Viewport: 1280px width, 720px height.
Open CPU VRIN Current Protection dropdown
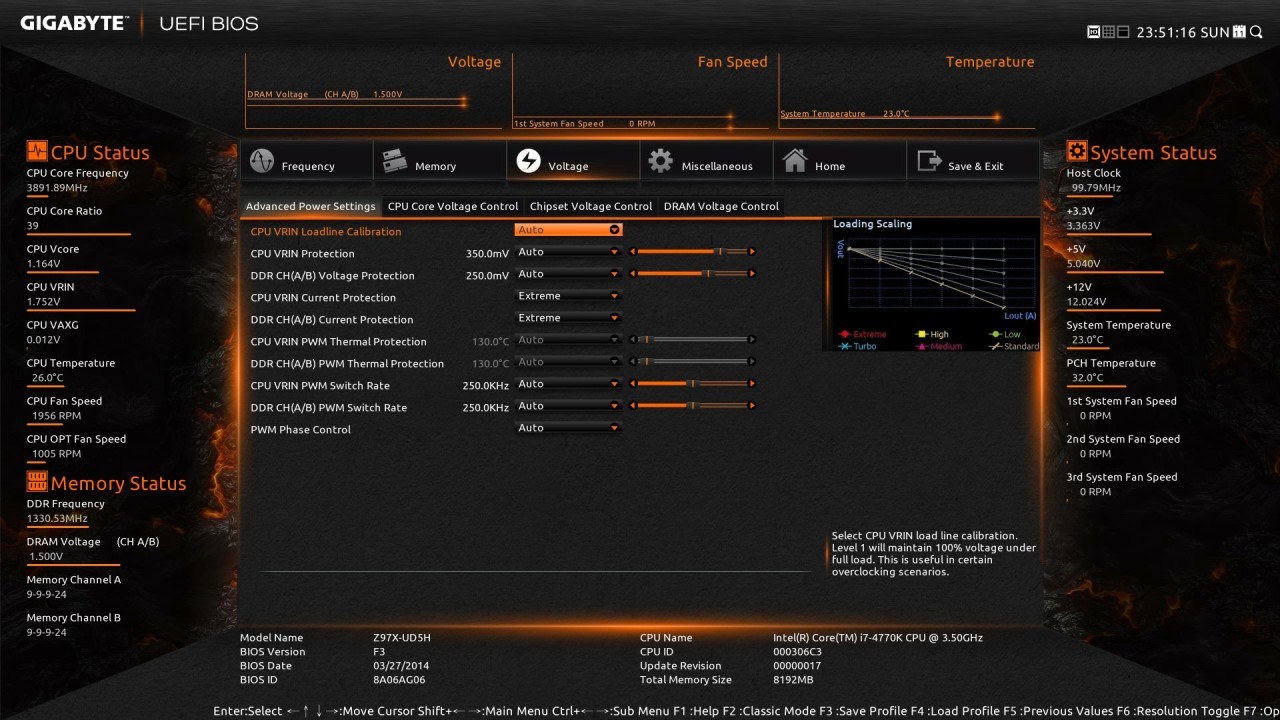click(x=568, y=296)
